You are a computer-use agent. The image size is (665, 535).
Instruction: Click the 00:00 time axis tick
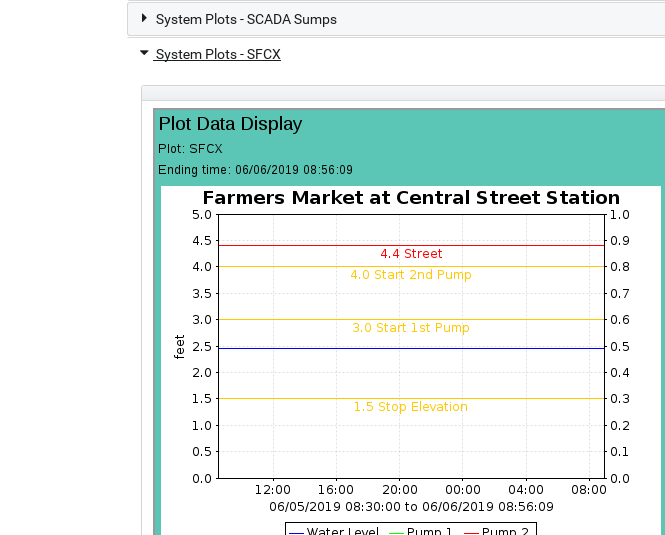point(463,490)
